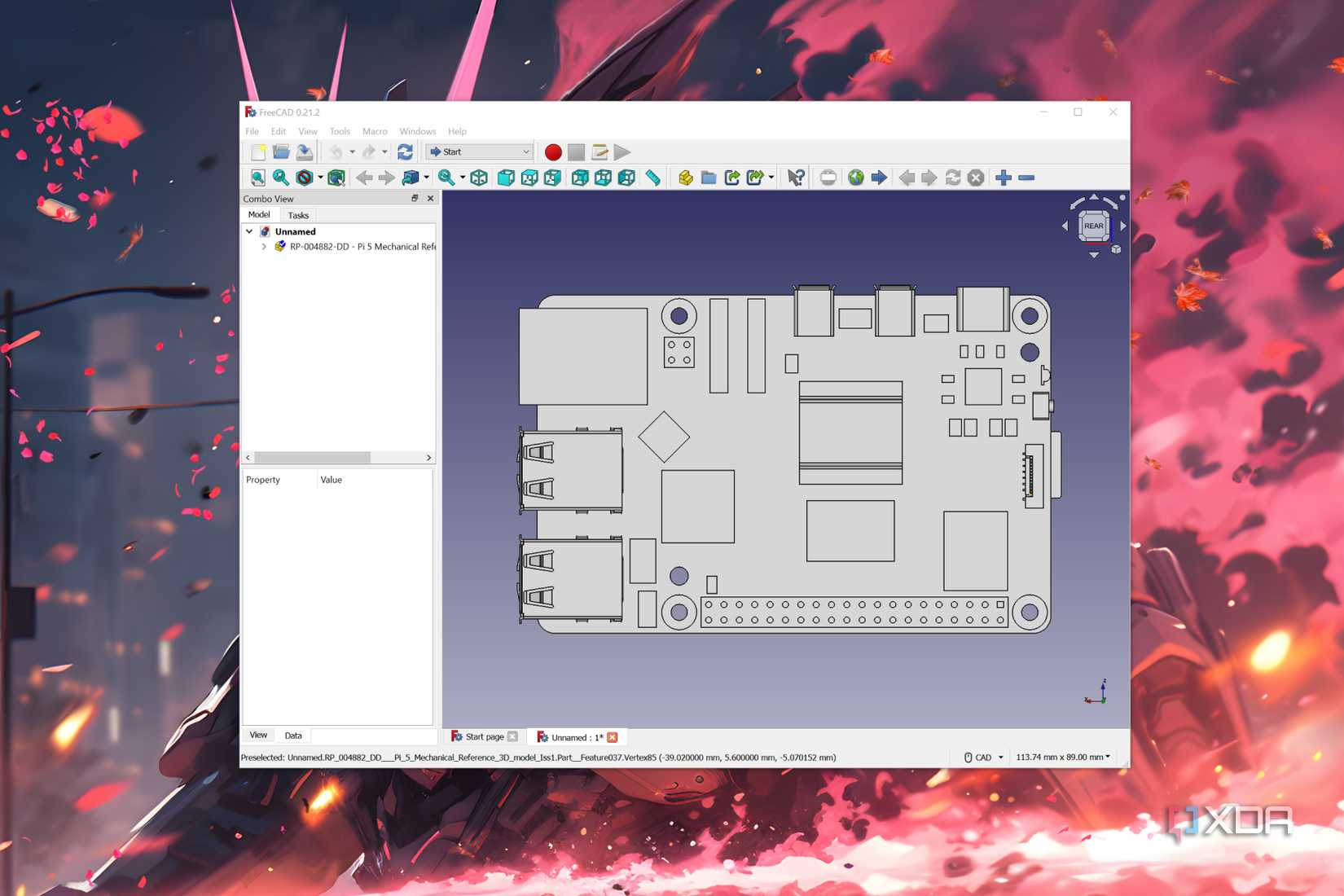The image size is (1344, 896).
Task: Click the Redo arrow icon
Action: pos(368,152)
